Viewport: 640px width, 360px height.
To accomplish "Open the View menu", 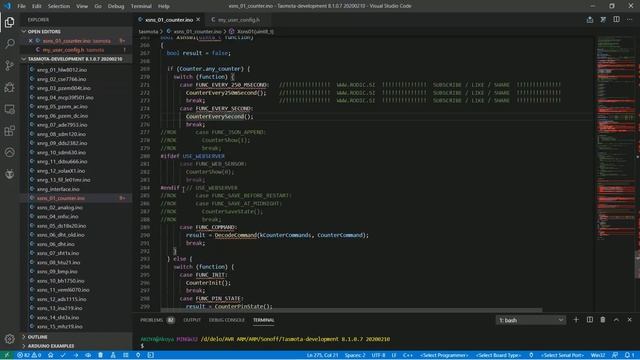I will pos(82,6).
